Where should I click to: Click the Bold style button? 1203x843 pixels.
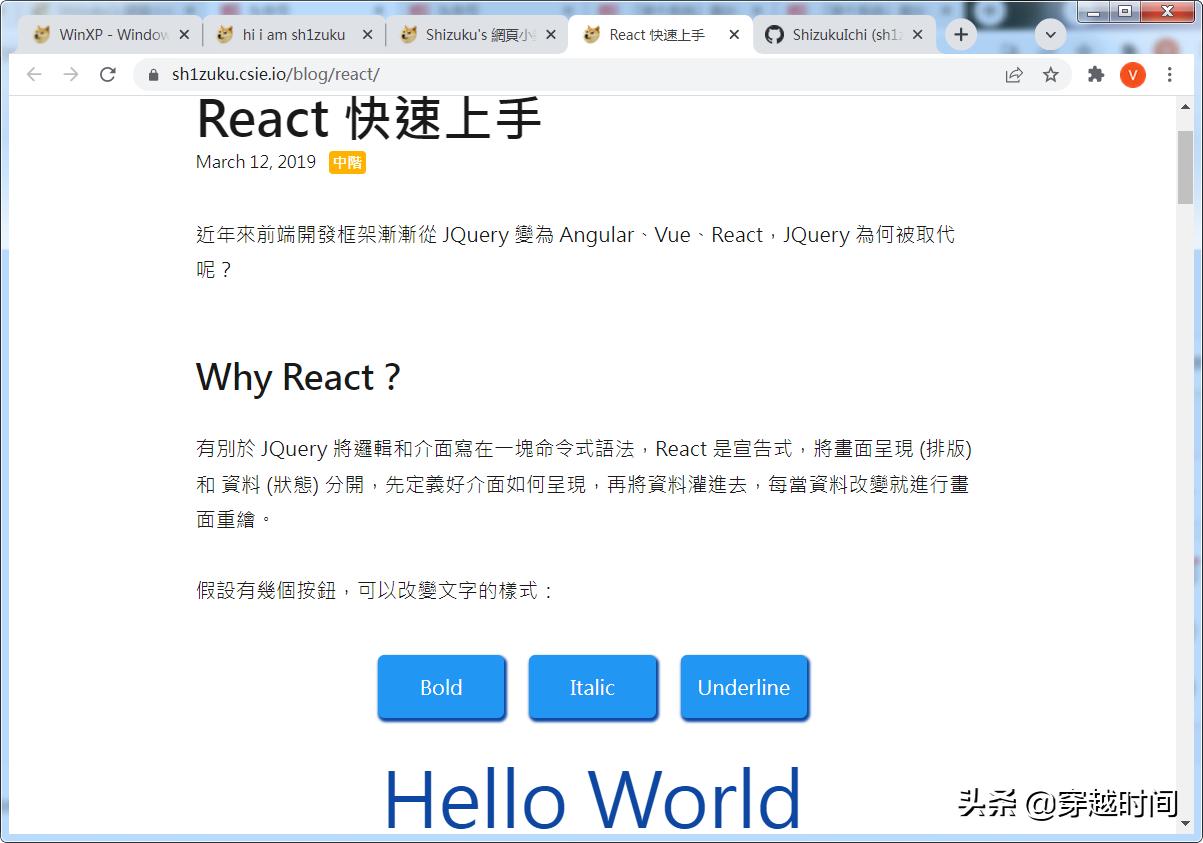coord(441,687)
